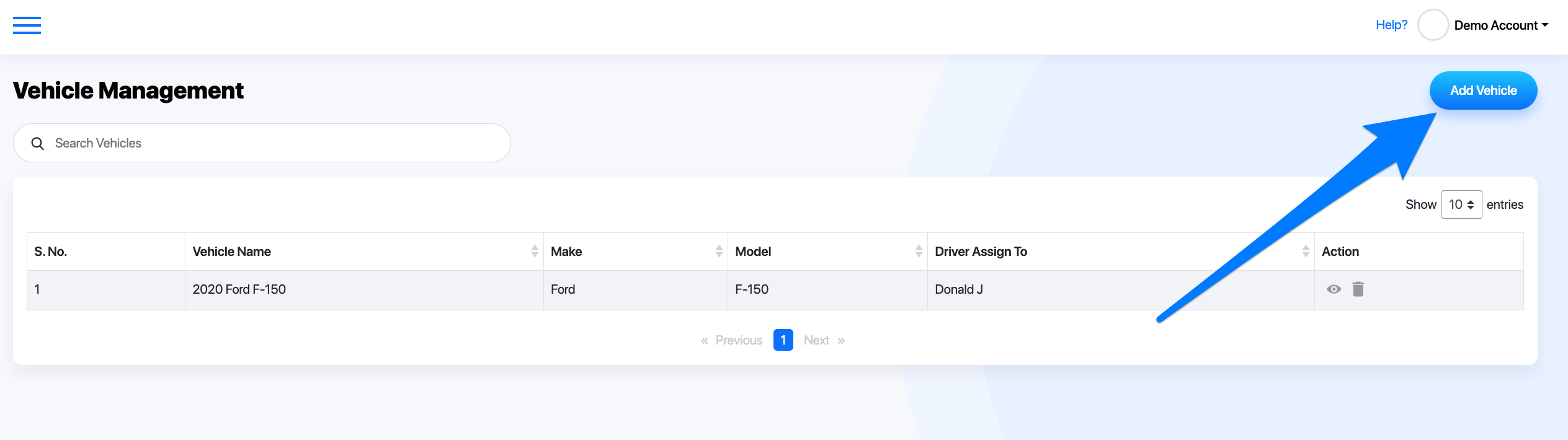
Task: Sort by the Vehicle Name column arrows
Action: click(x=535, y=251)
